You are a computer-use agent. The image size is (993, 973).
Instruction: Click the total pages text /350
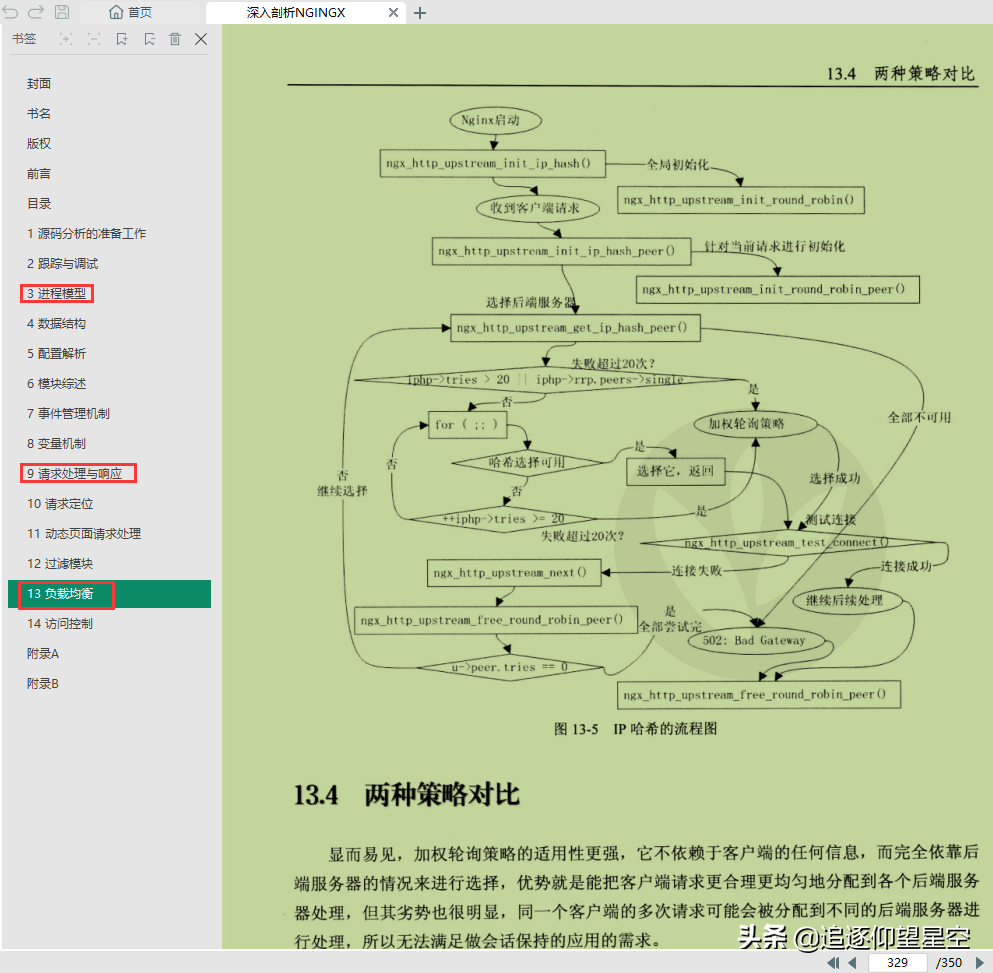point(949,963)
